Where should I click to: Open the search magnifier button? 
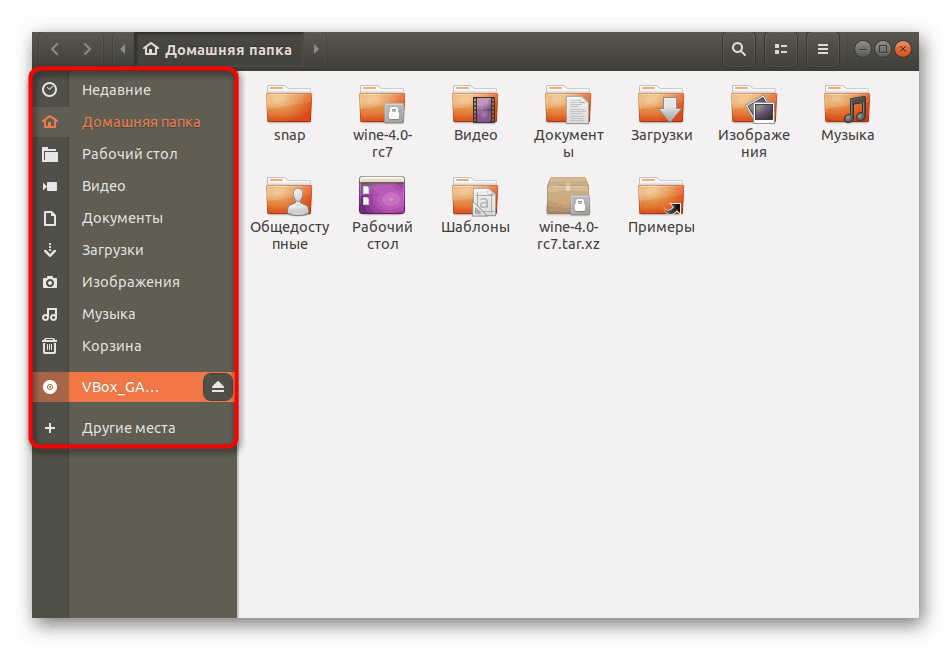click(739, 49)
